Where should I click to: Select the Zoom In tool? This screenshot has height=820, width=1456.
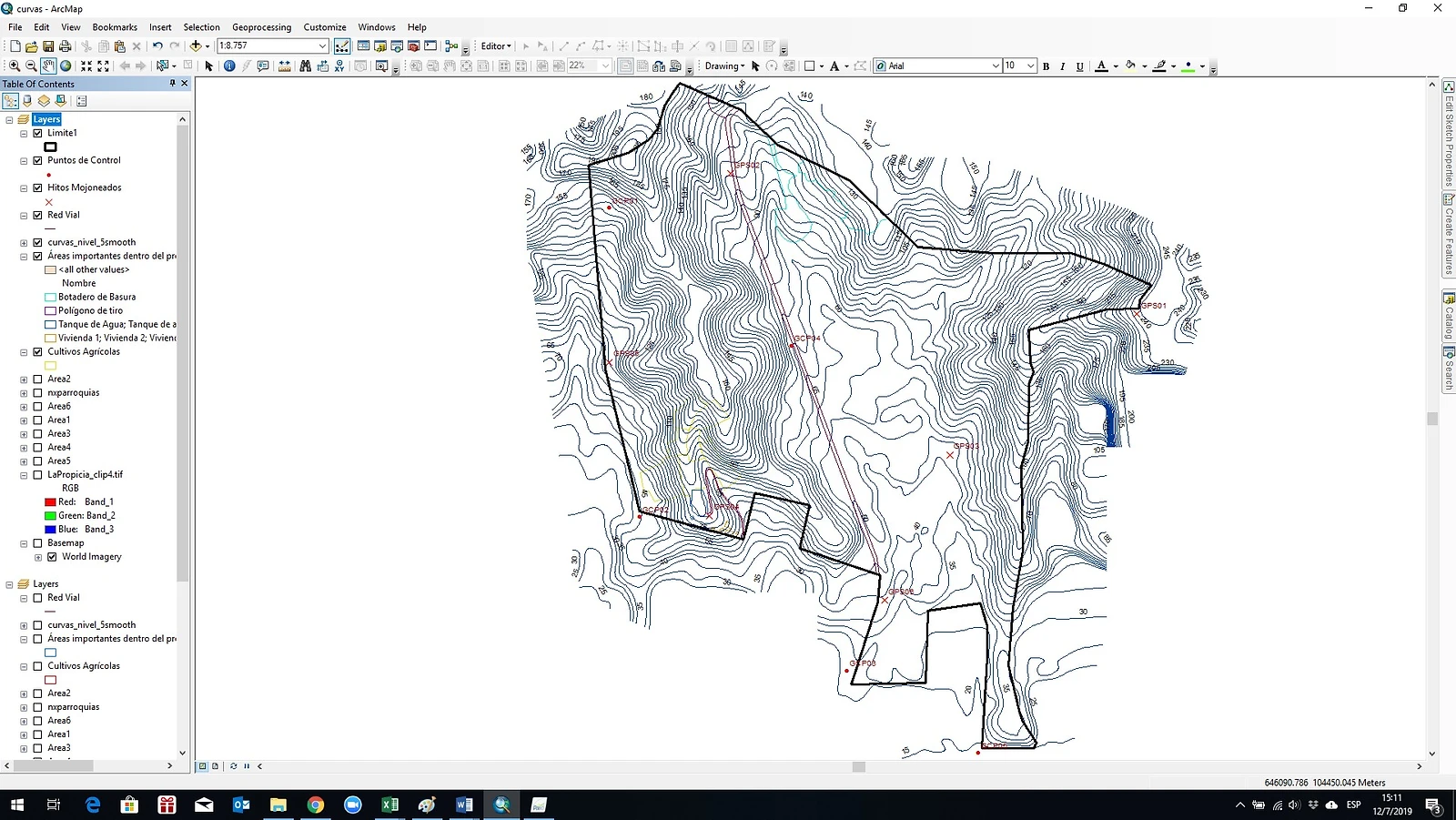pyautogui.click(x=14, y=66)
